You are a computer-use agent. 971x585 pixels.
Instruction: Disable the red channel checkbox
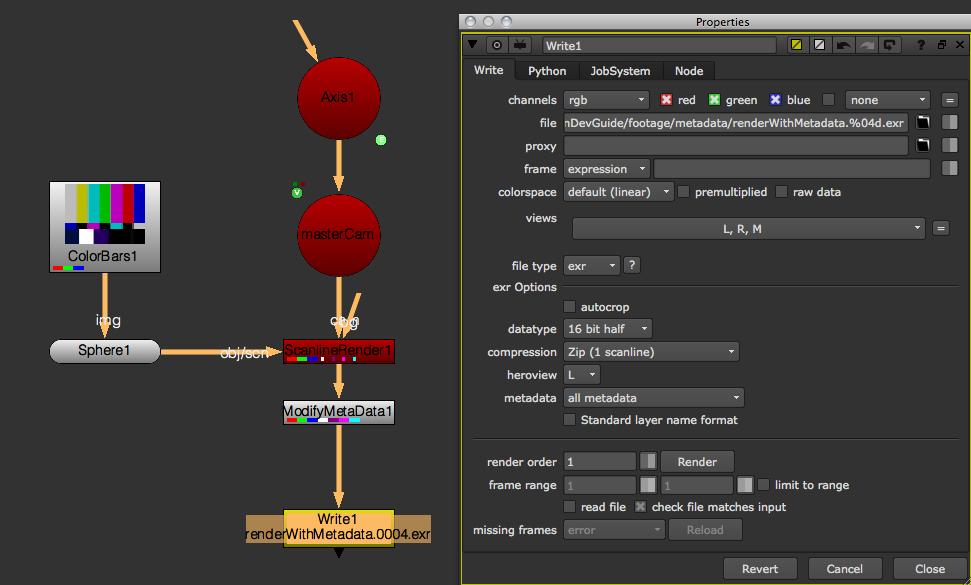[x=667, y=100]
